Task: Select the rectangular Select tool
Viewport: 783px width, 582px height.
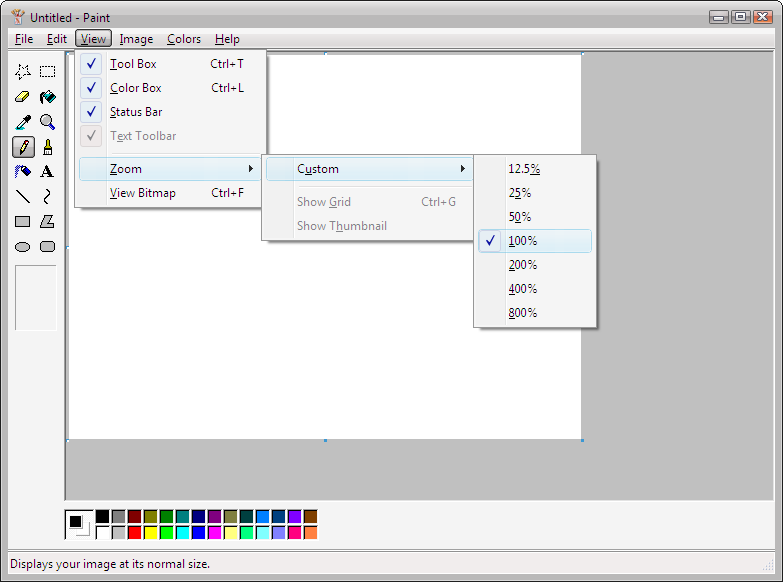Action: tap(47, 71)
